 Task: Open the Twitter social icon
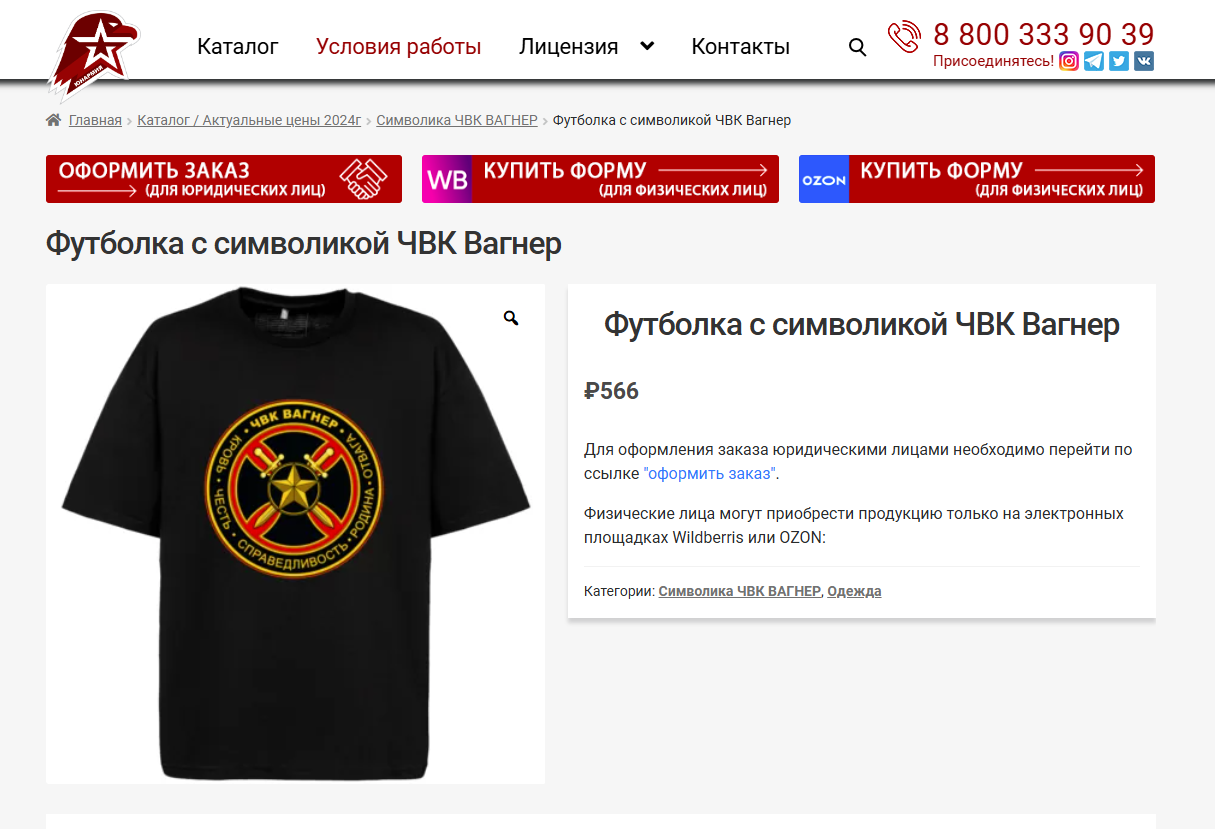[x=1119, y=61]
